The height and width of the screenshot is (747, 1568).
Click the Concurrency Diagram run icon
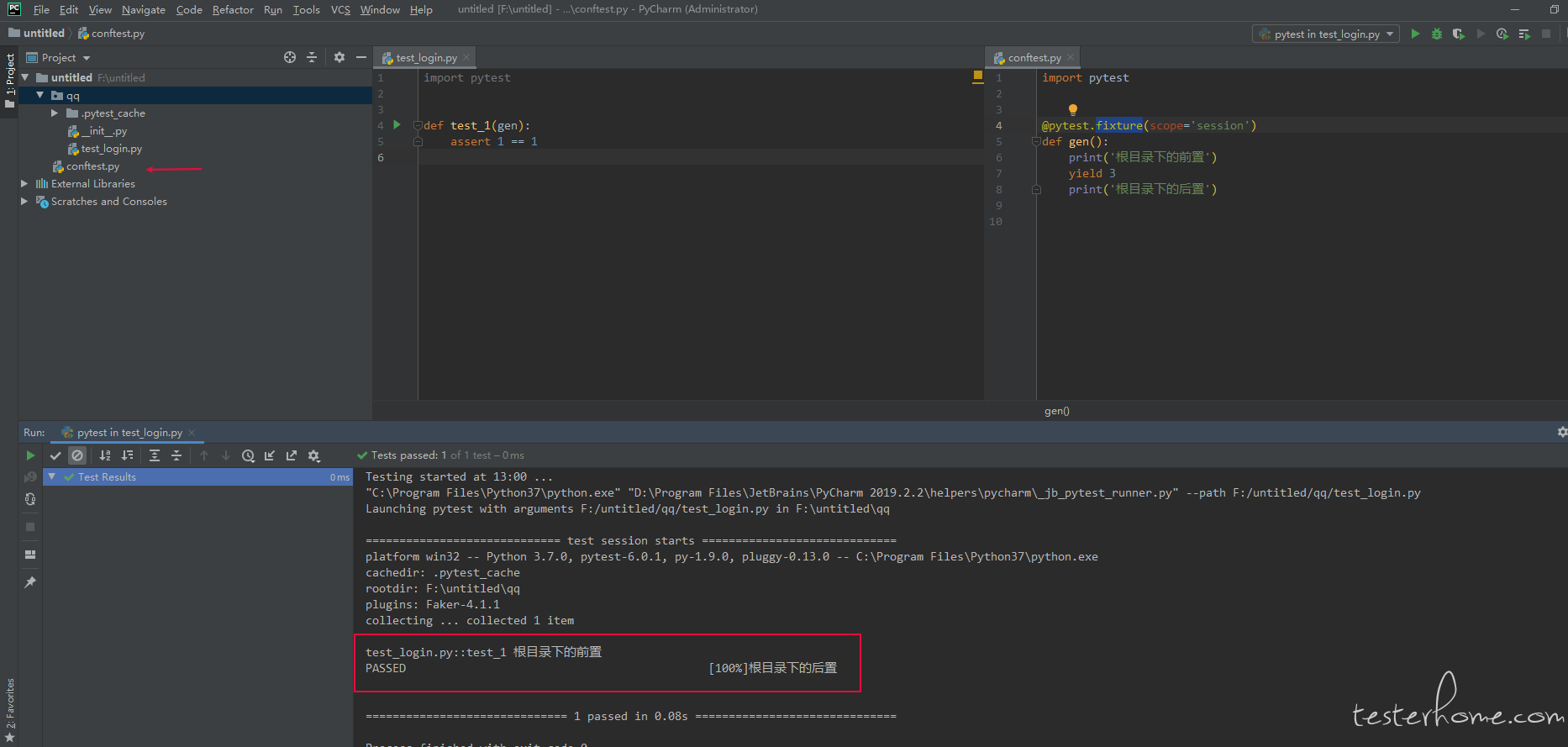tap(1524, 34)
